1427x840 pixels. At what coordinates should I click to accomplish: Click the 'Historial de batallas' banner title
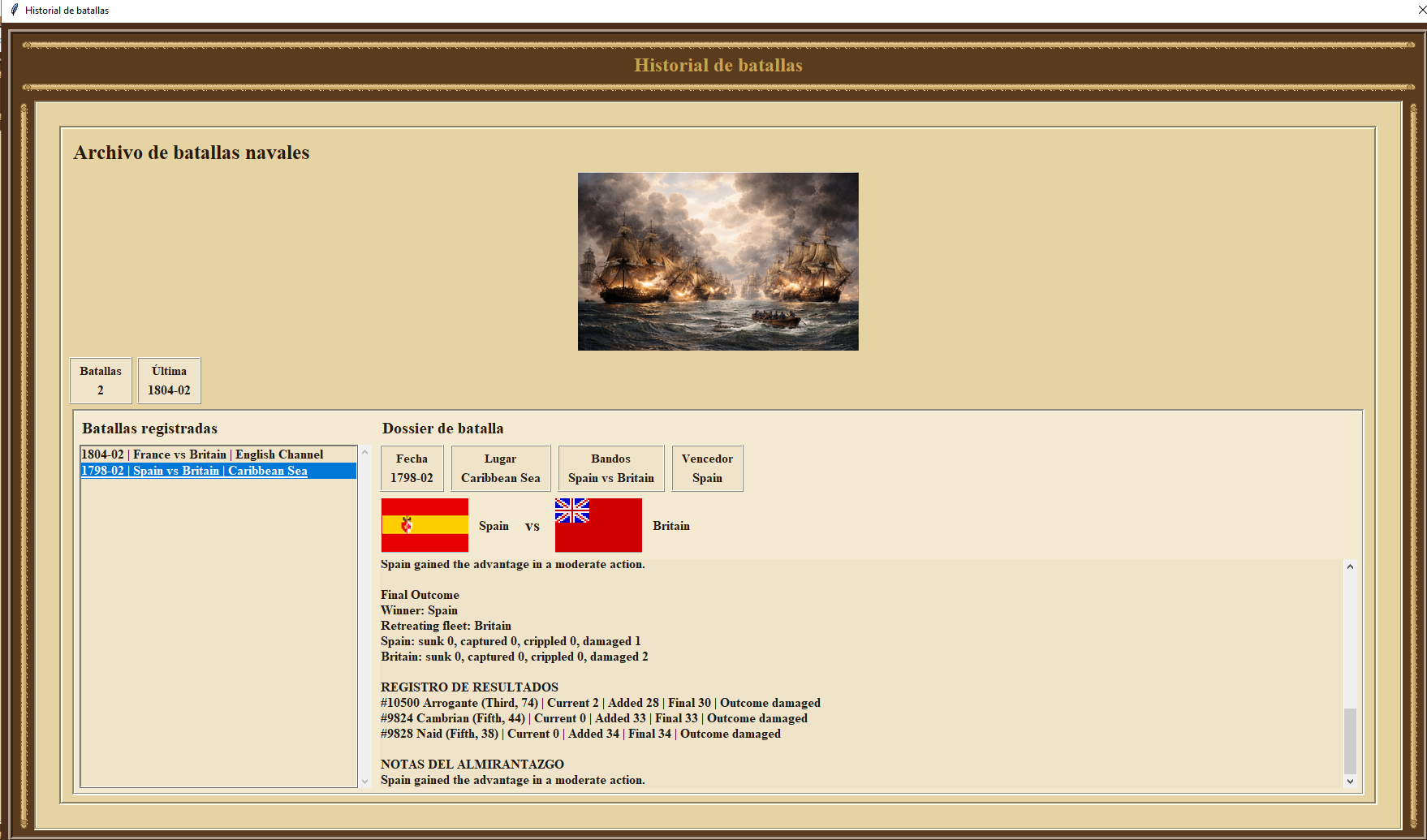click(718, 65)
